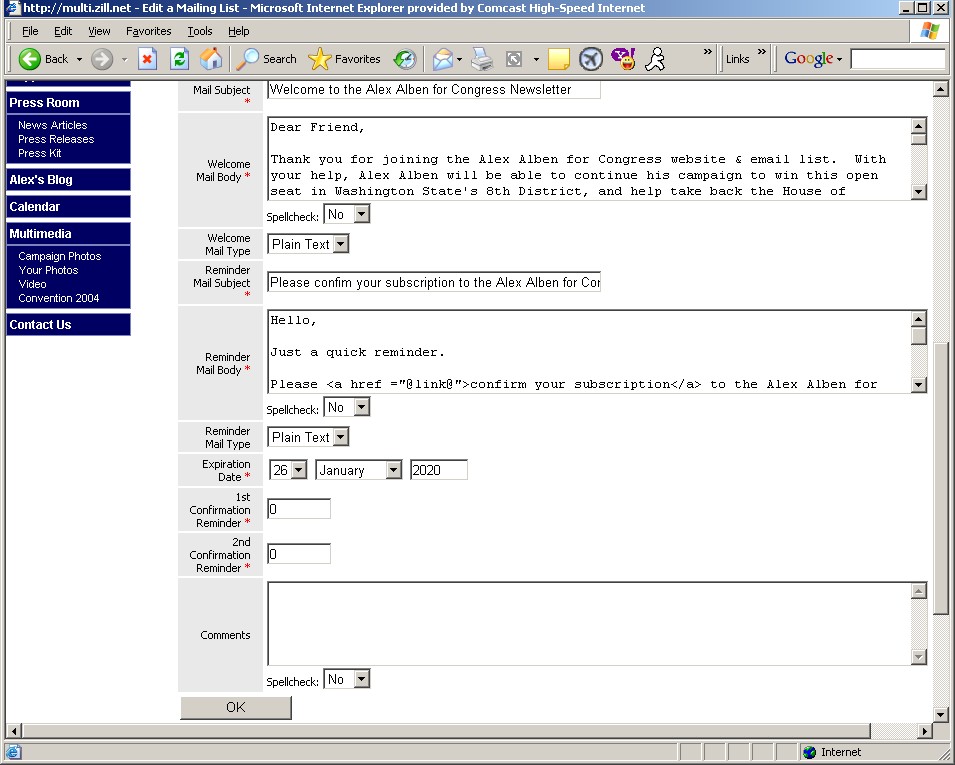Click the Print icon in toolbar

pos(482,59)
